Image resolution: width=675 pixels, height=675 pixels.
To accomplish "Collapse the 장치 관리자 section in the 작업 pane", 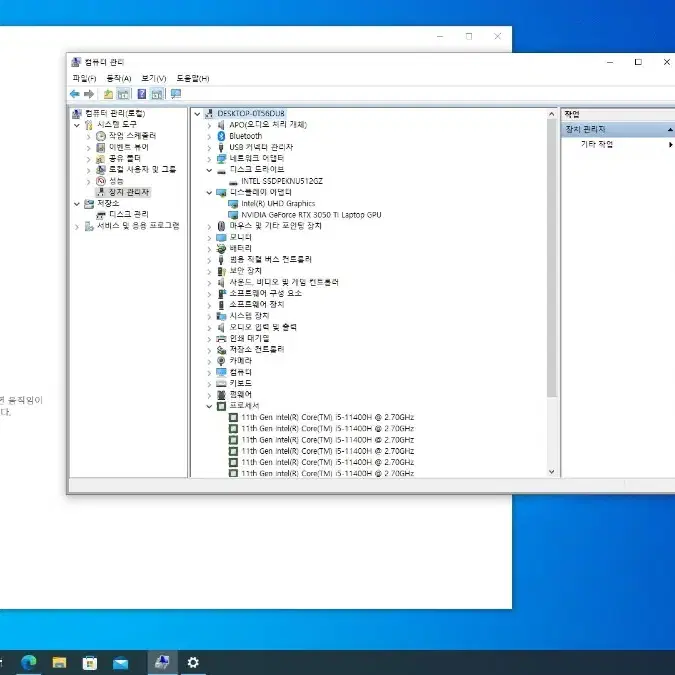I will (x=670, y=130).
